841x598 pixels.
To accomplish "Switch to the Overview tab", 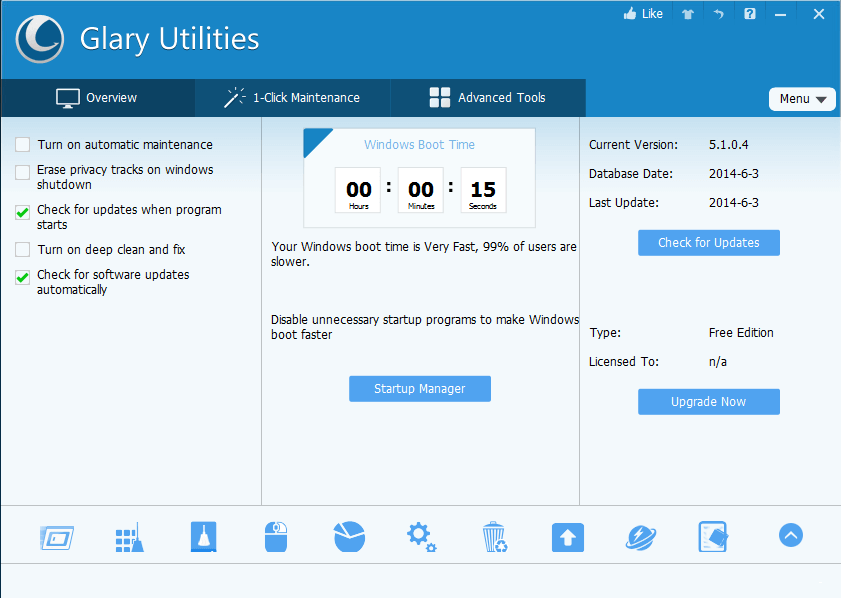I will pos(98,98).
